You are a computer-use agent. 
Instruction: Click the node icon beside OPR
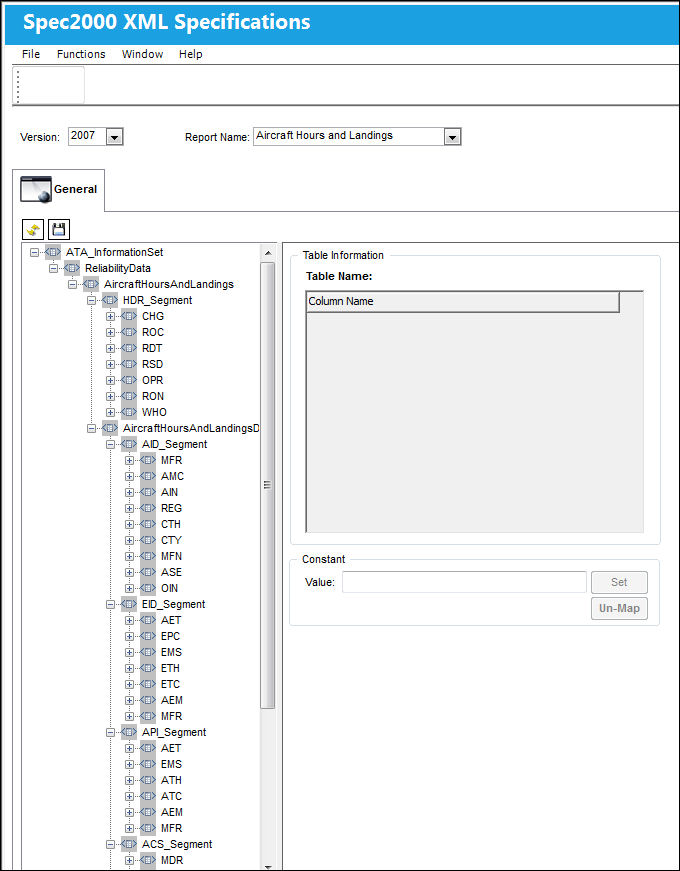[129, 381]
